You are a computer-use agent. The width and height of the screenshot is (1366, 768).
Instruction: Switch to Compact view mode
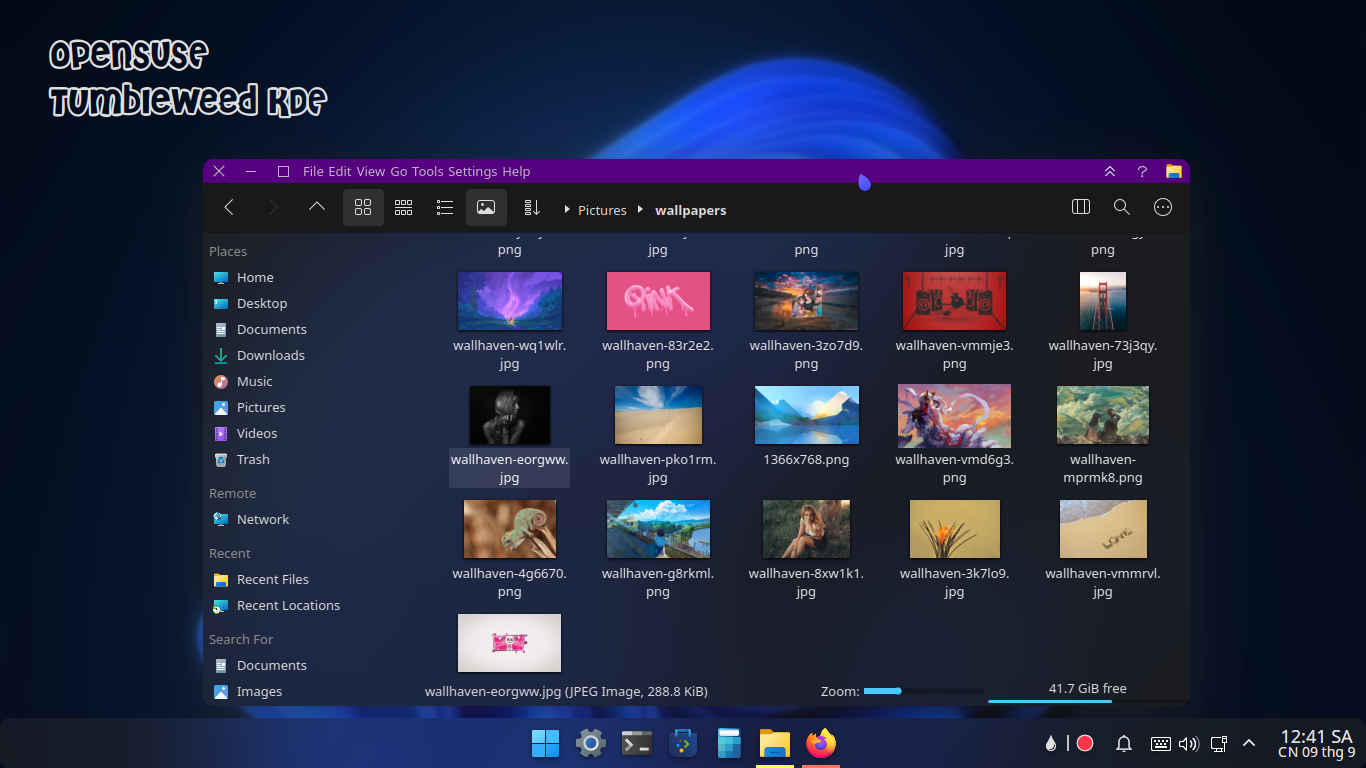coord(404,208)
